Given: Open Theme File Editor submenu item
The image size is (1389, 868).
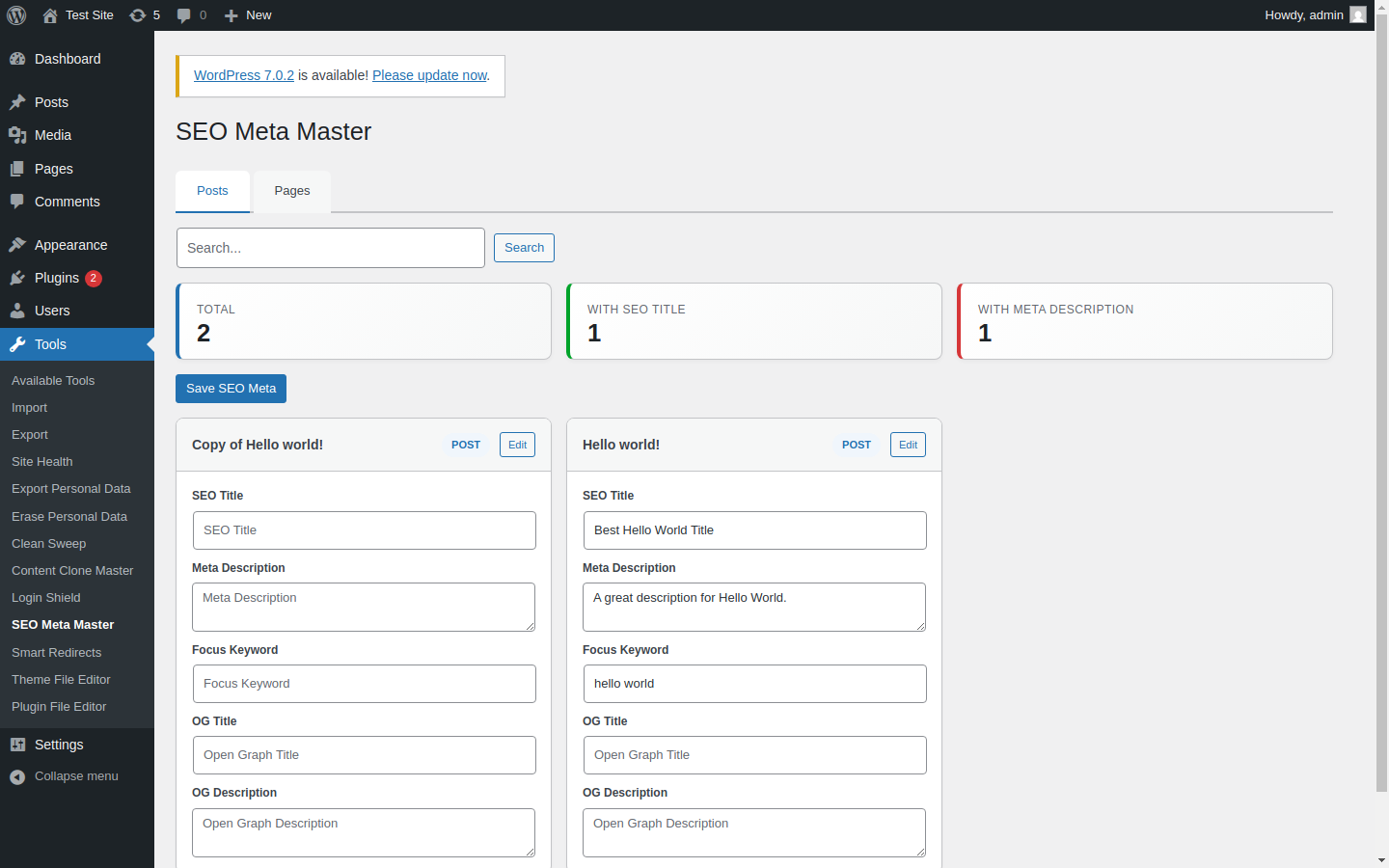Looking at the screenshot, I should click(x=61, y=680).
